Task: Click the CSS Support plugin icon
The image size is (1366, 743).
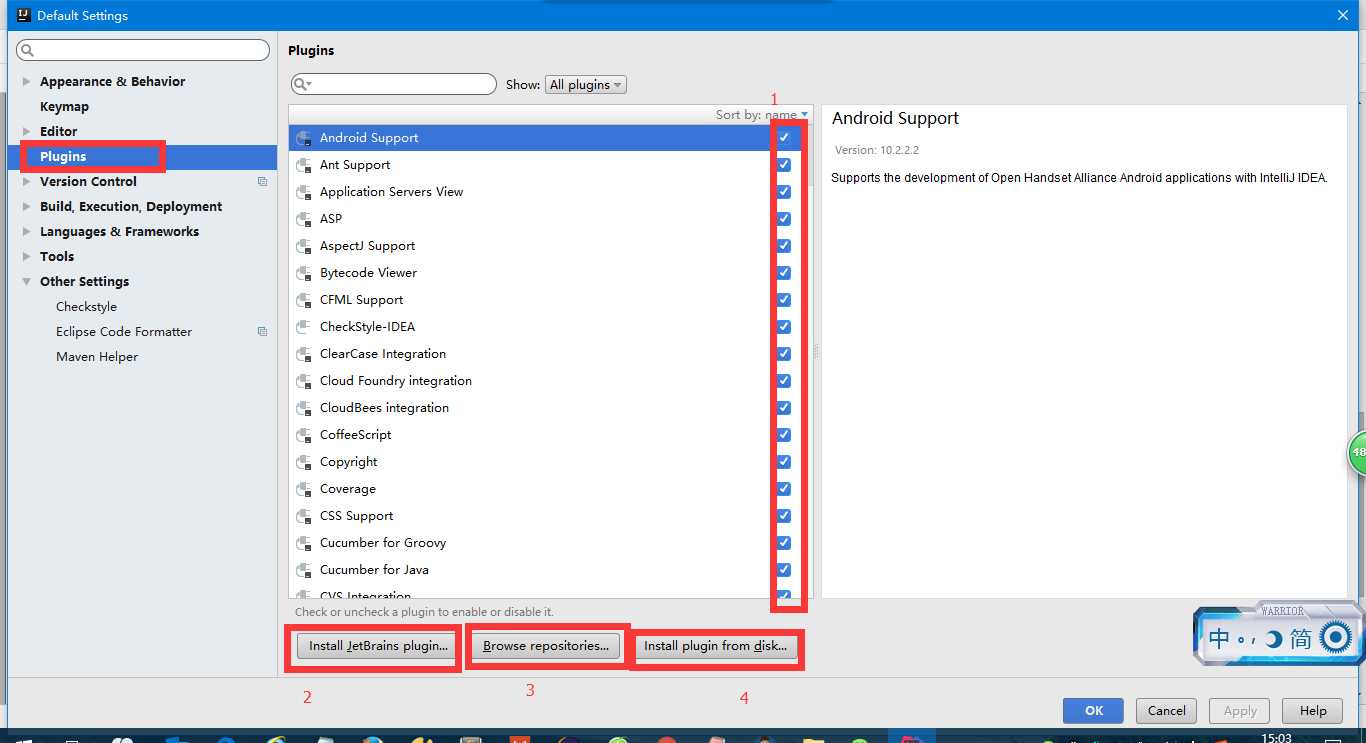Action: click(x=304, y=516)
